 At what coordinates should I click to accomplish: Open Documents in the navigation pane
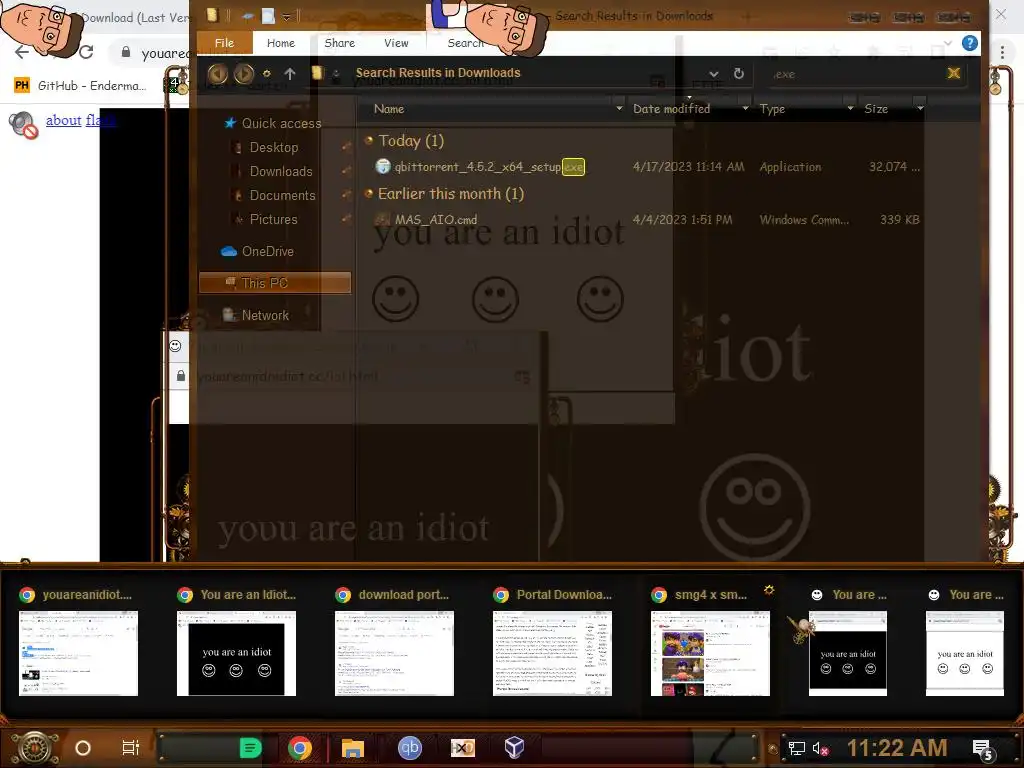(274, 195)
